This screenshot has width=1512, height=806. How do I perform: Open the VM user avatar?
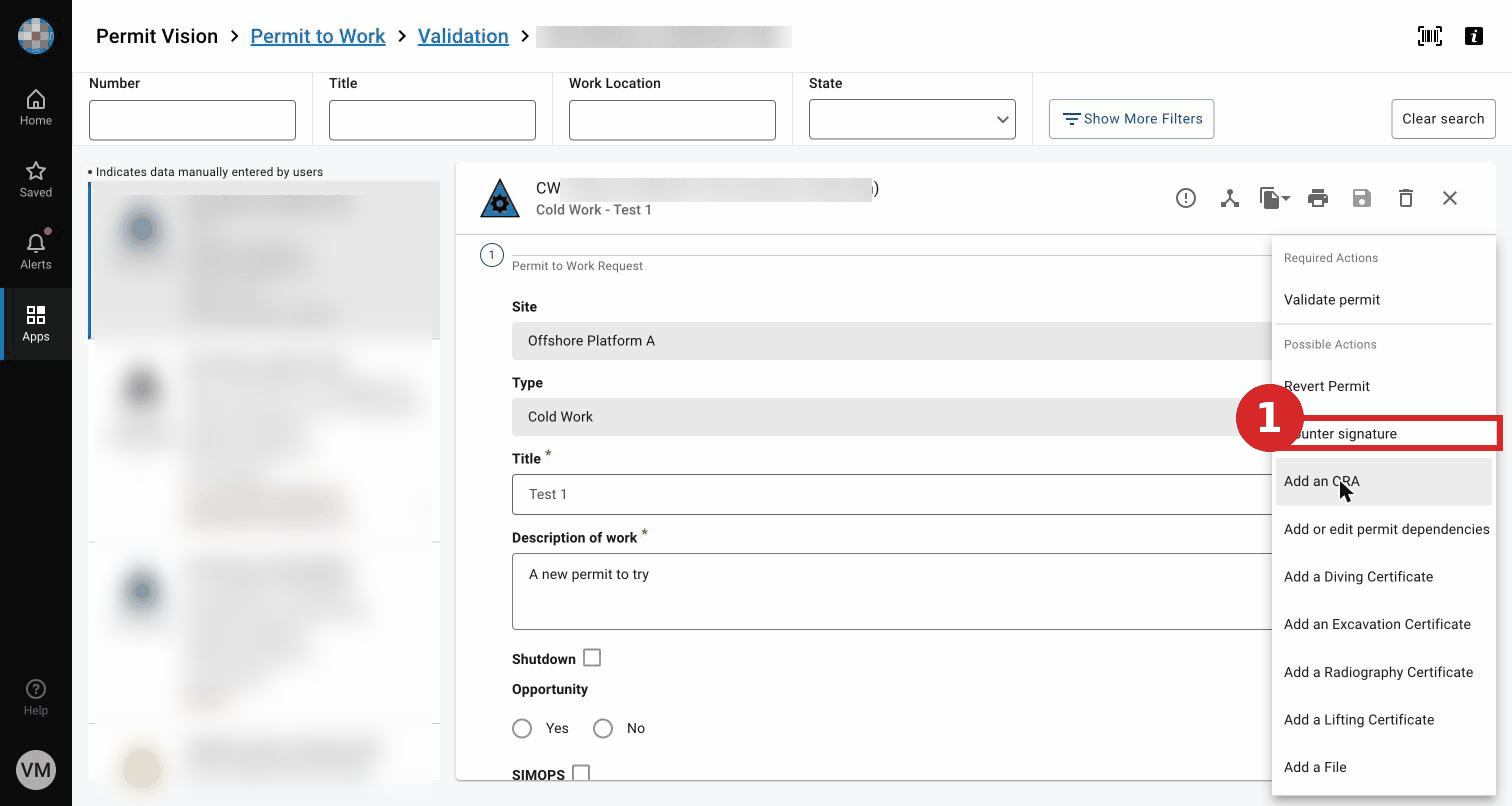[36, 770]
